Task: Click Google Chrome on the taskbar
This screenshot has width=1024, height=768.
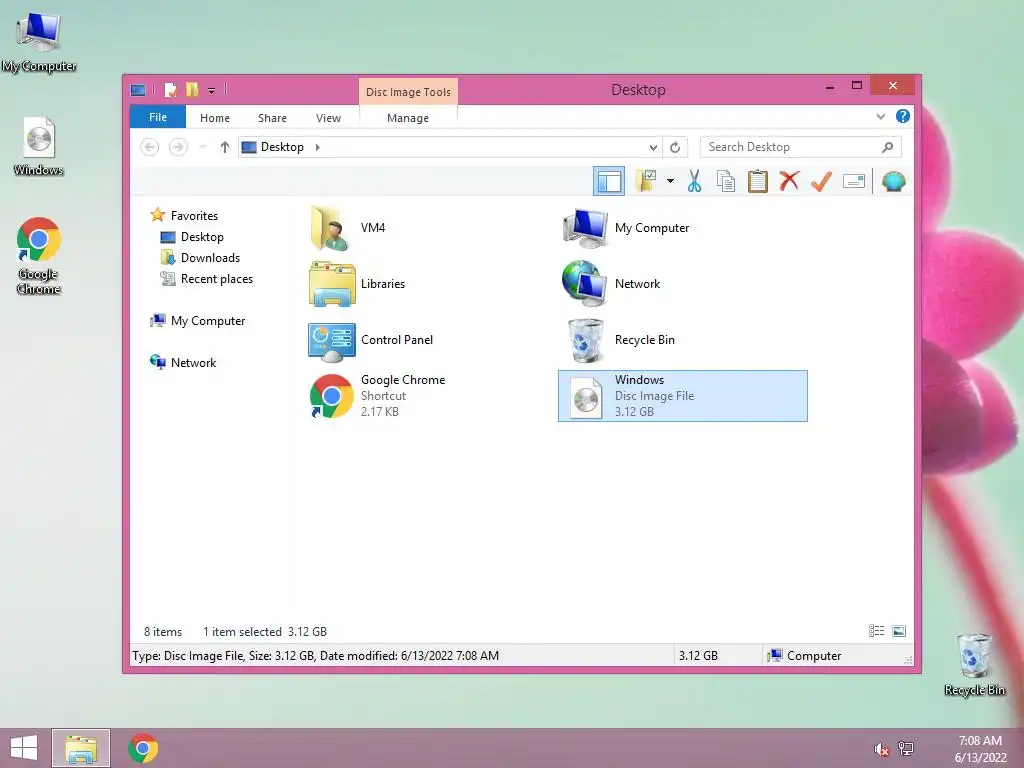Action: [x=143, y=748]
